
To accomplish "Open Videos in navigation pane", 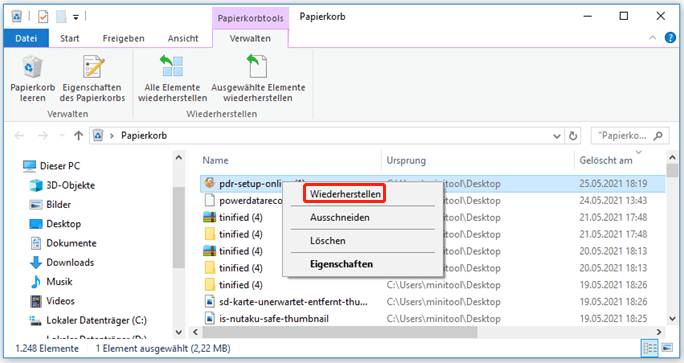I will pyautogui.click(x=52, y=301).
